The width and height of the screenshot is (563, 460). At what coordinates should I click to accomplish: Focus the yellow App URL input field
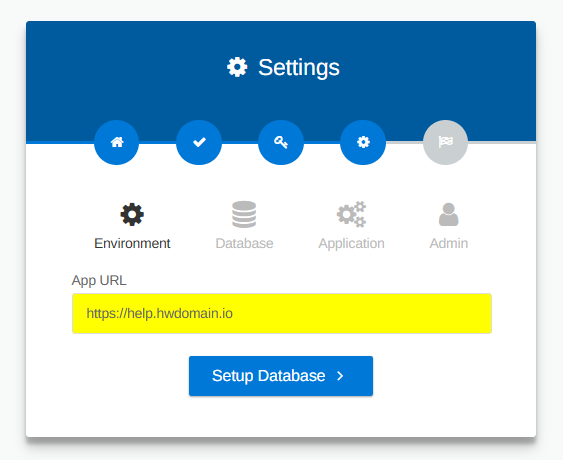click(x=282, y=313)
